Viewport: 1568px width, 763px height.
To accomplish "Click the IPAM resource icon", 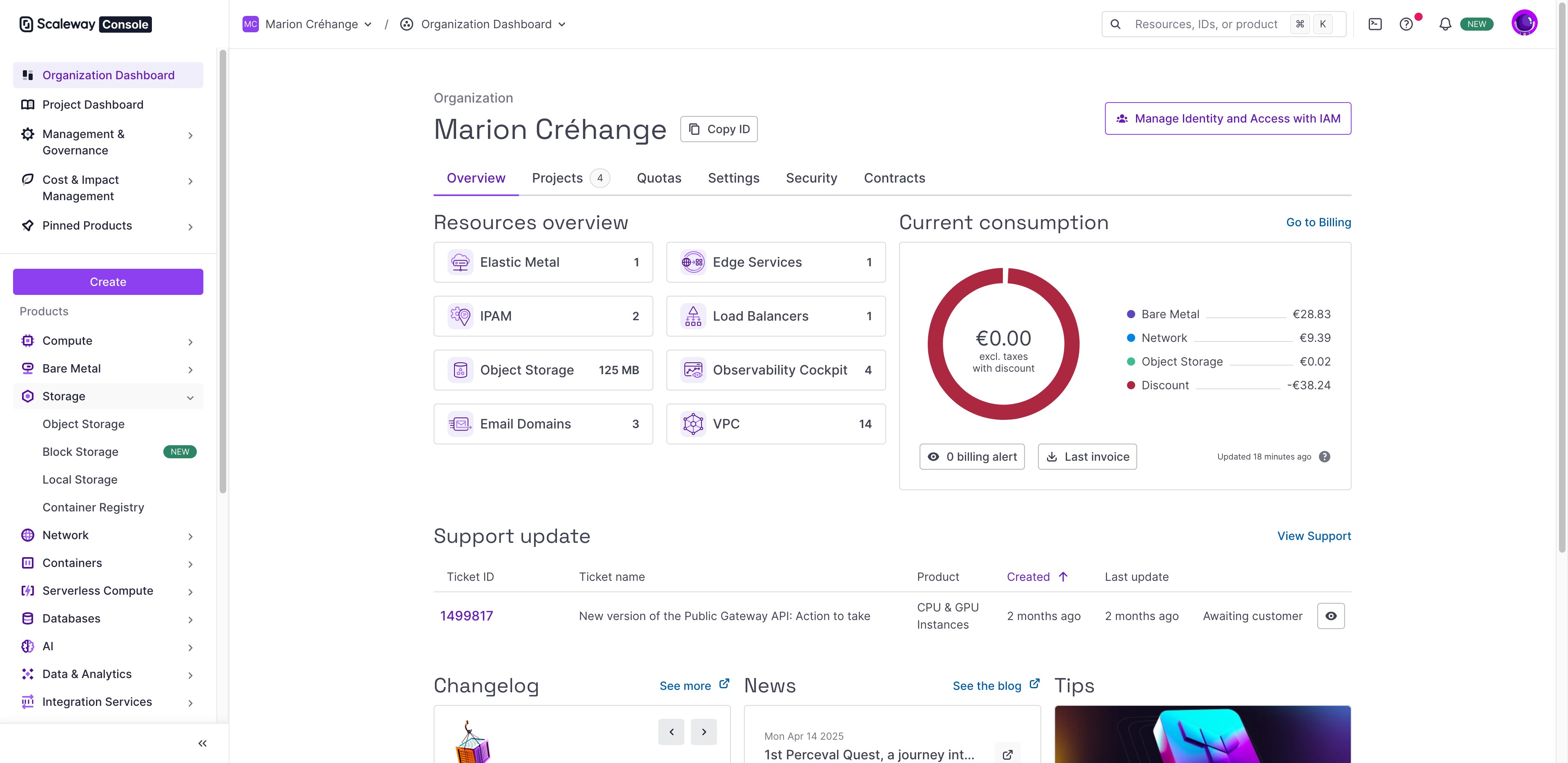I will point(460,316).
